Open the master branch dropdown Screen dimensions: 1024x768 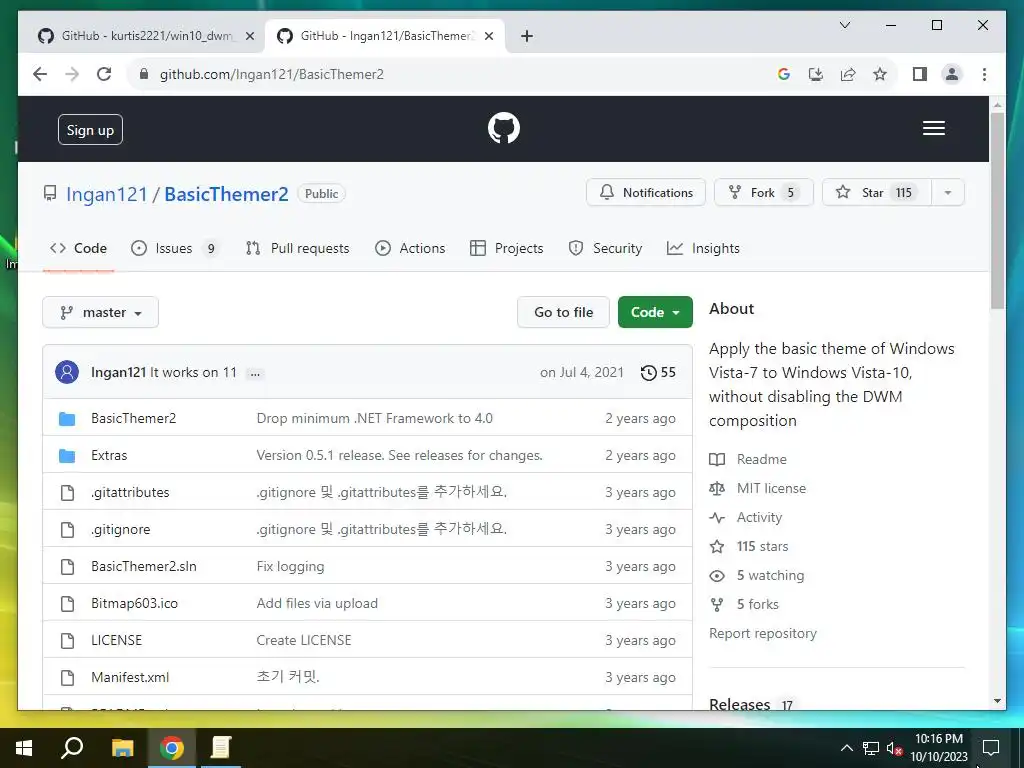click(101, 313)
